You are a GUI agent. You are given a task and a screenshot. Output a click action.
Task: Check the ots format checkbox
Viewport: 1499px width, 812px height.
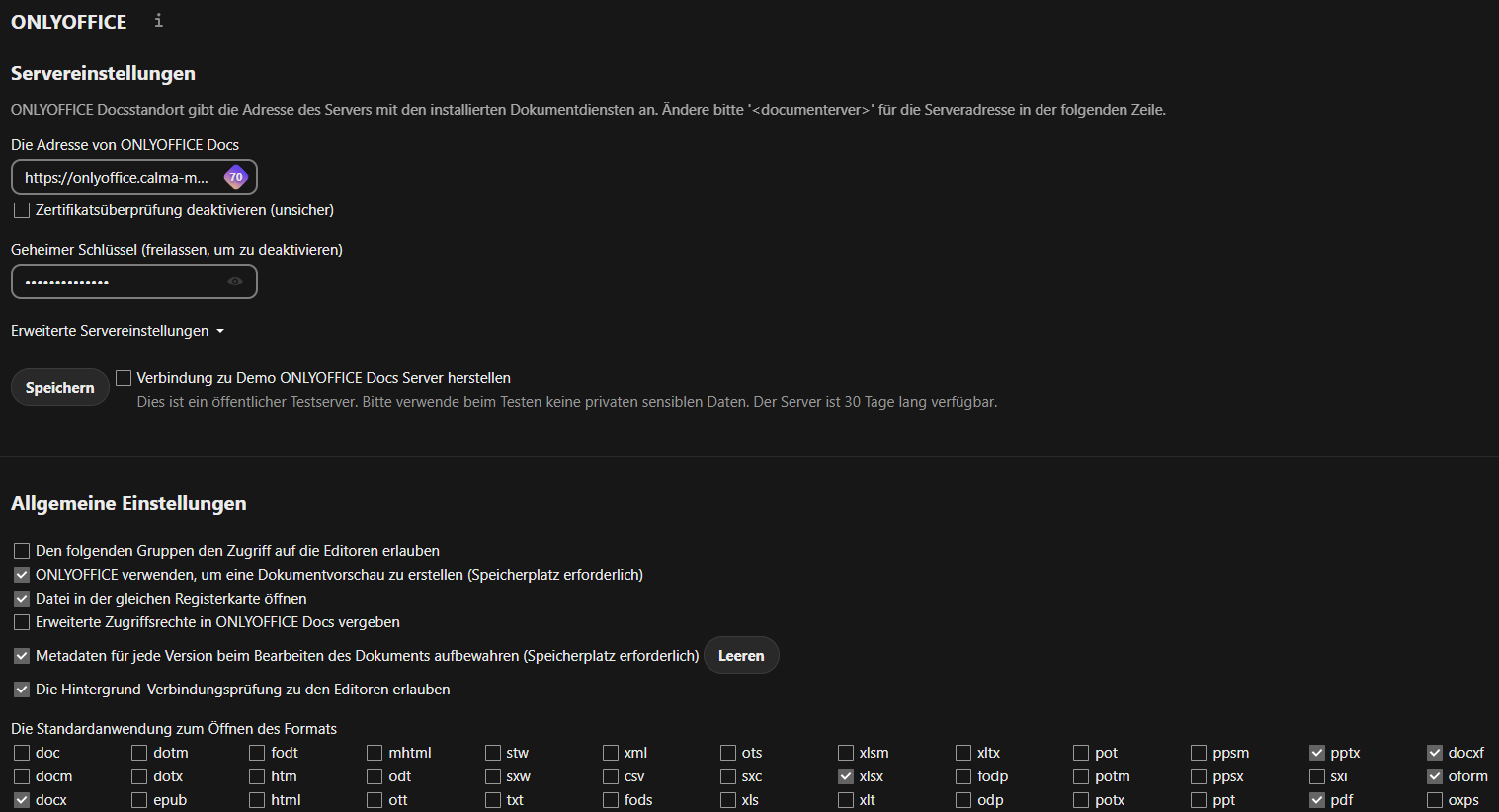coord(728,753)
